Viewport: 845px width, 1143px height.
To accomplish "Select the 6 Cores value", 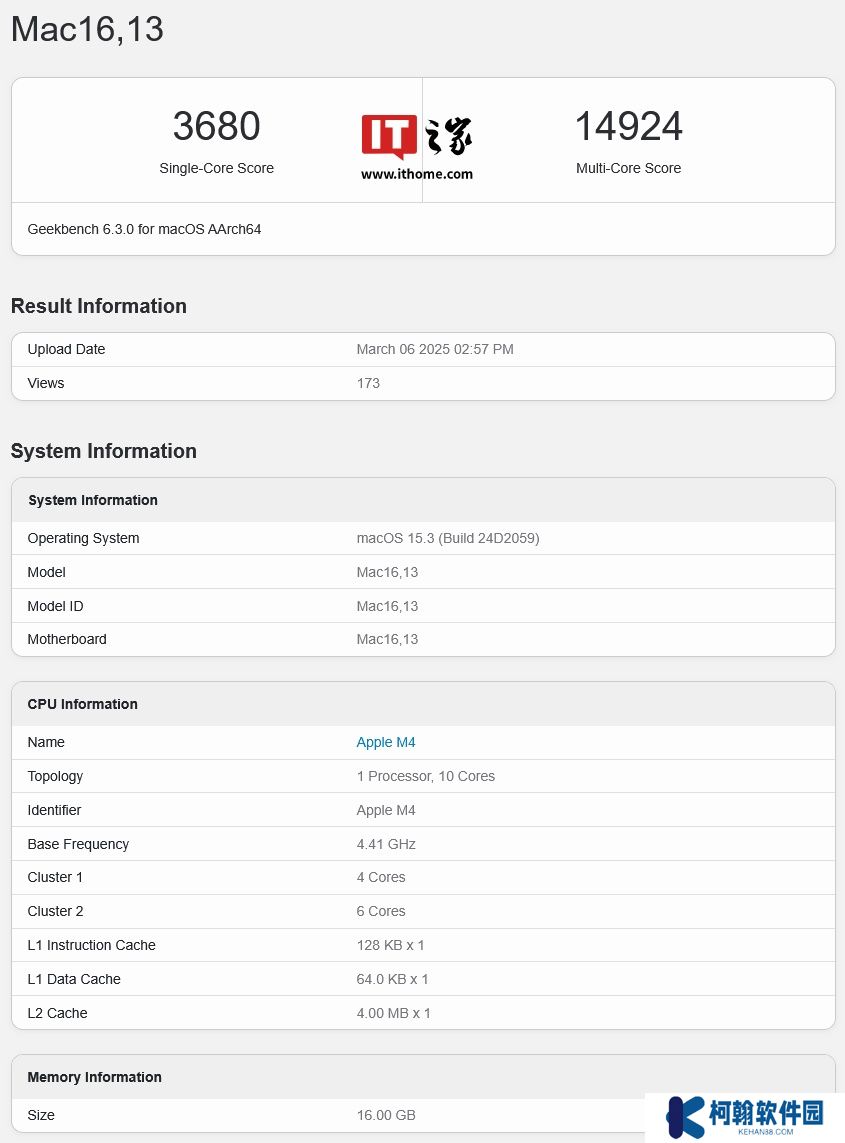I will [x=381, y=911].
